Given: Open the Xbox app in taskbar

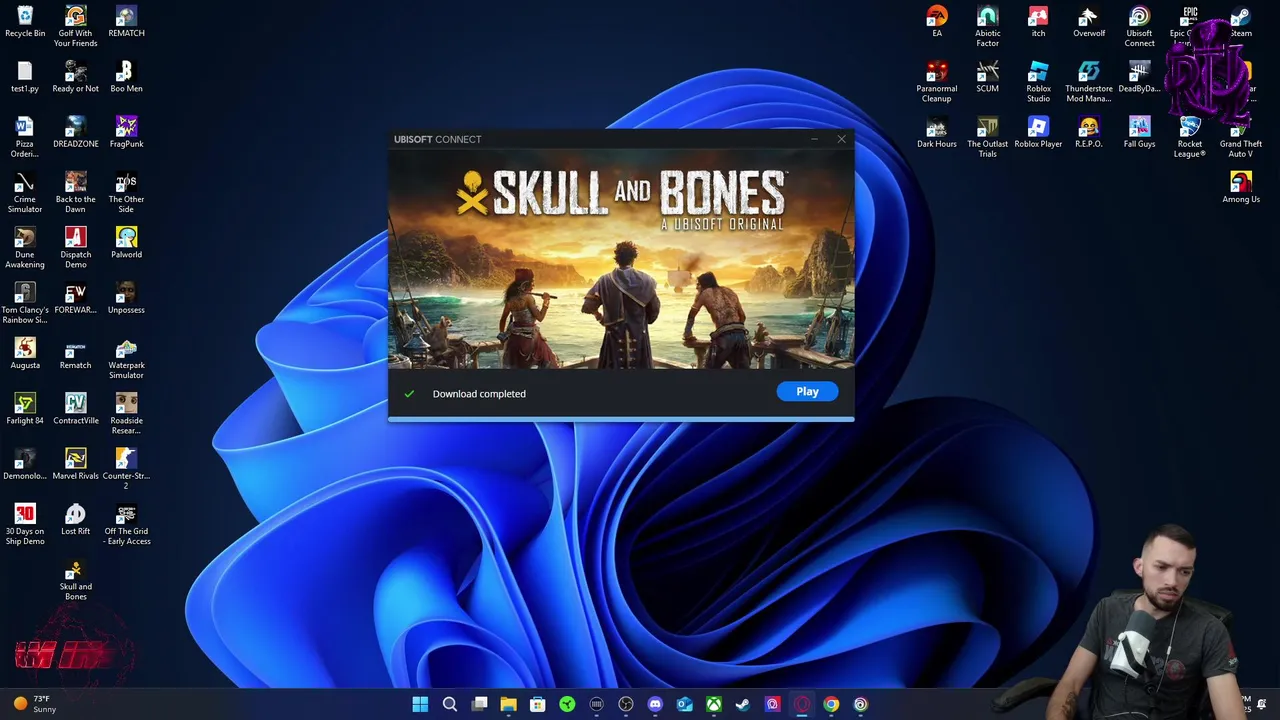Looking at the screenshot, I should click(x=713, y=704).
